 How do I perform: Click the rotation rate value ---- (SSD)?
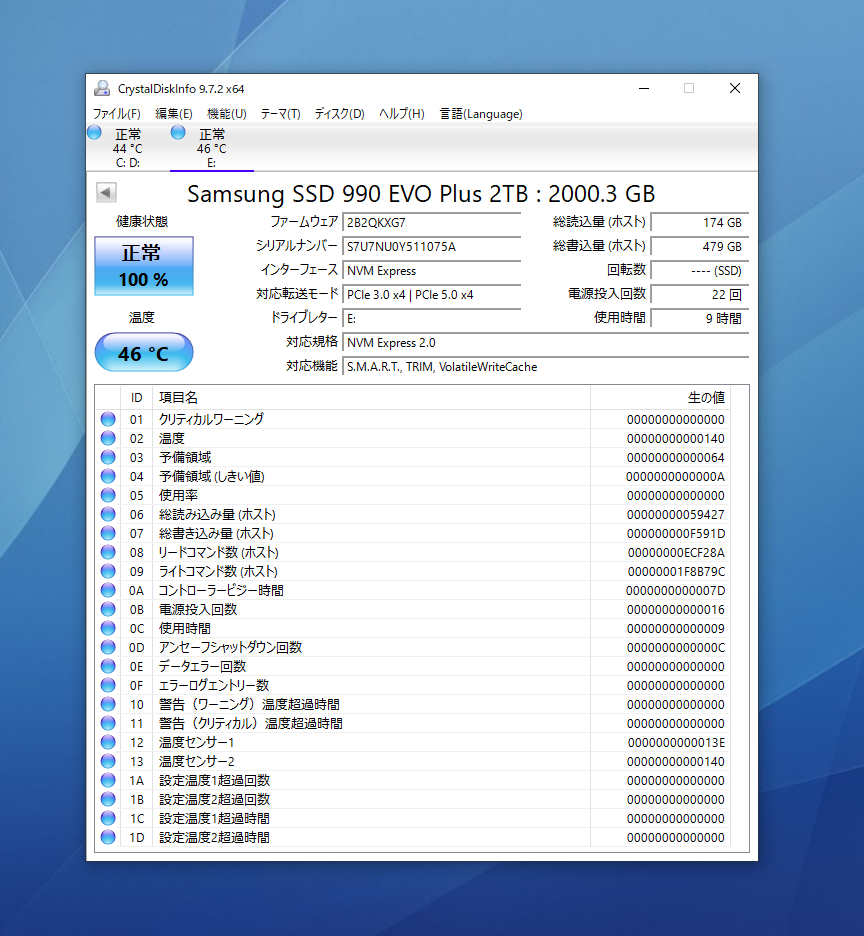pos(700,270)
